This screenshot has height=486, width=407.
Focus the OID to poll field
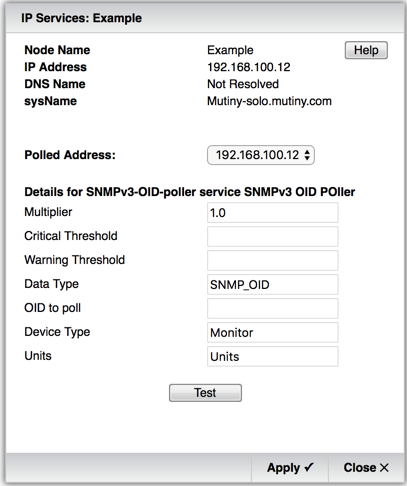click(x=273, y=309)
